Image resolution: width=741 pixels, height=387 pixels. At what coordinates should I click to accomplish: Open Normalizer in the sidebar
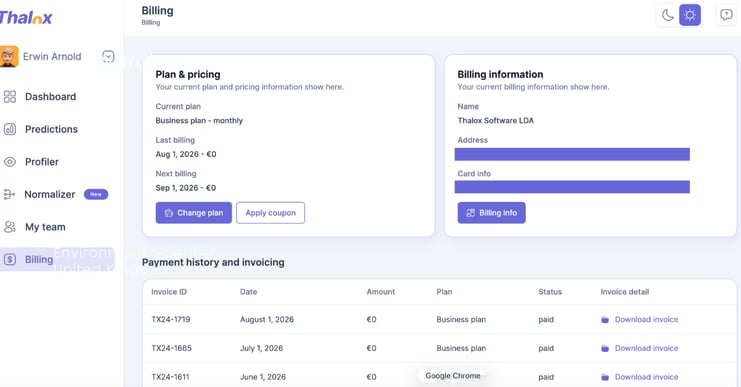(50, 194)
